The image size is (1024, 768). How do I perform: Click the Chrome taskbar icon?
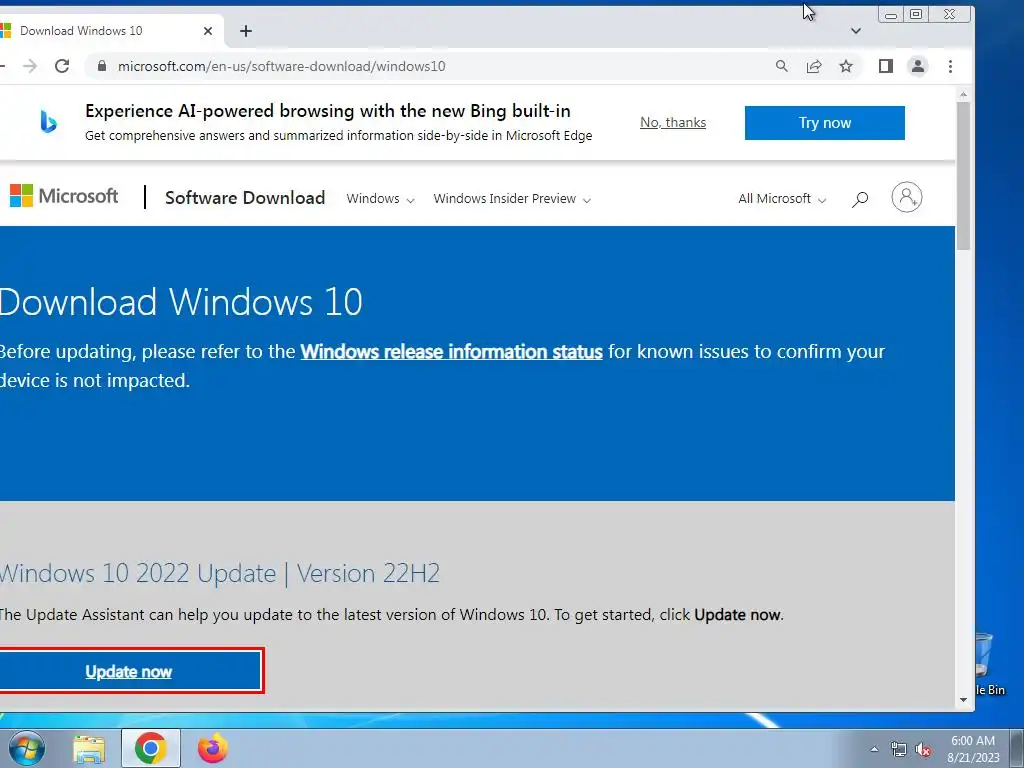click(x=151, y=748)
